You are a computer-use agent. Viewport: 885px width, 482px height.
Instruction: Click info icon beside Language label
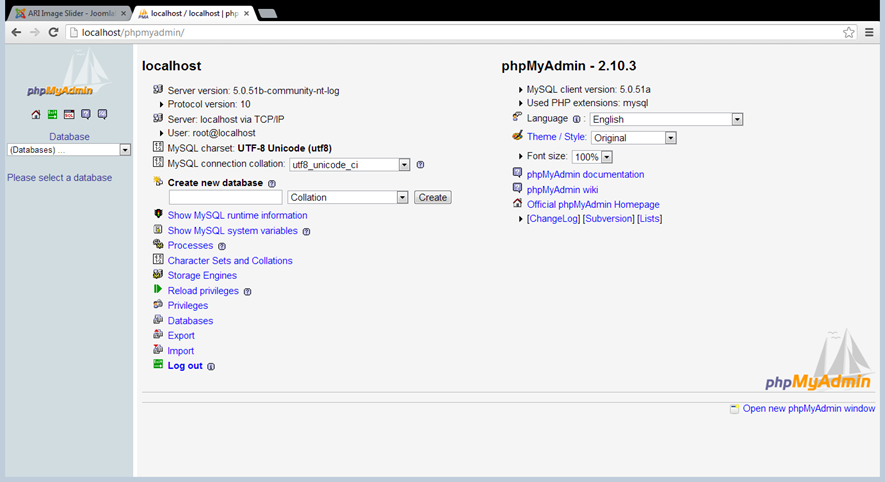576,119
